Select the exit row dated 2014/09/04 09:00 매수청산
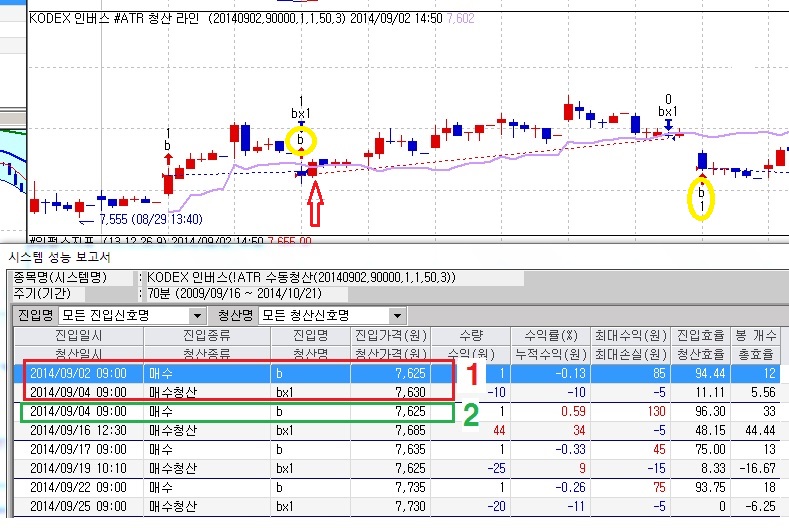The image size is (789, 528). (x=397, y=392)
